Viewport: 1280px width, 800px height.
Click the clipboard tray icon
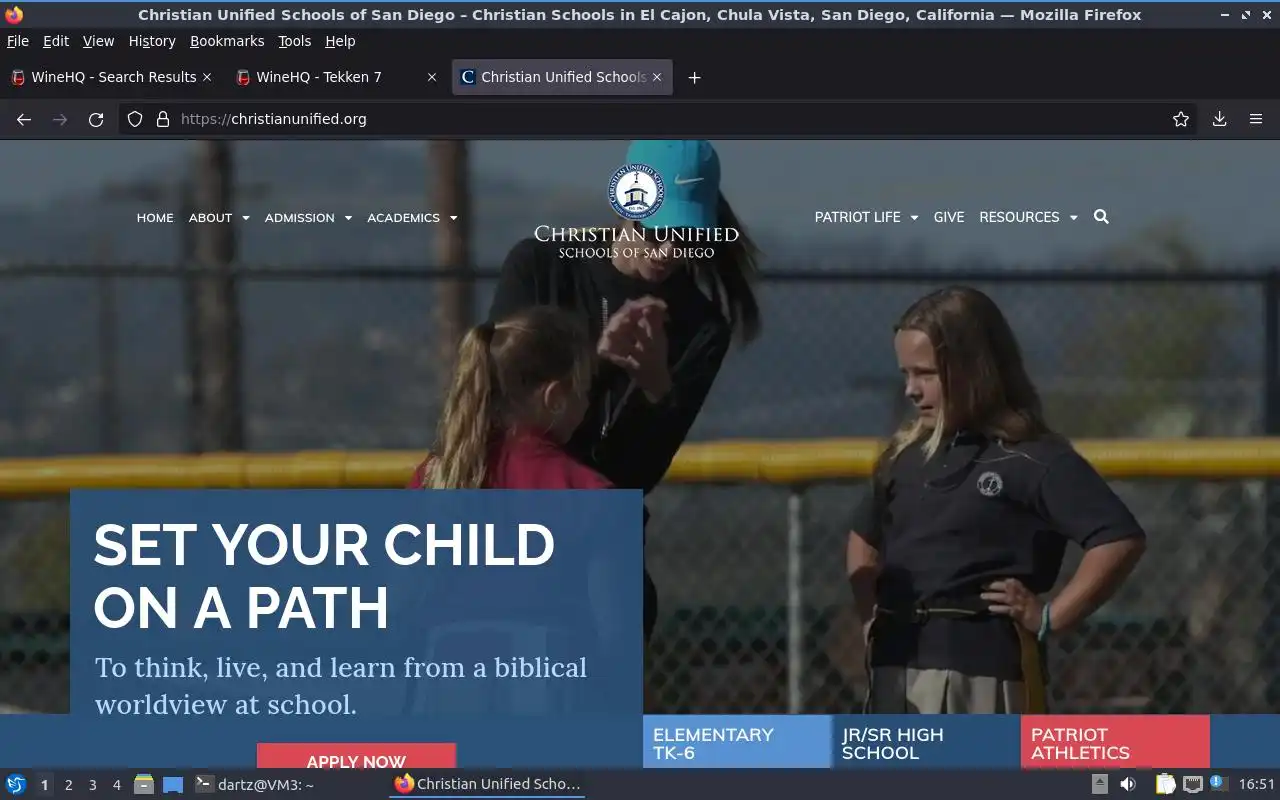[x=1165, y=784]
